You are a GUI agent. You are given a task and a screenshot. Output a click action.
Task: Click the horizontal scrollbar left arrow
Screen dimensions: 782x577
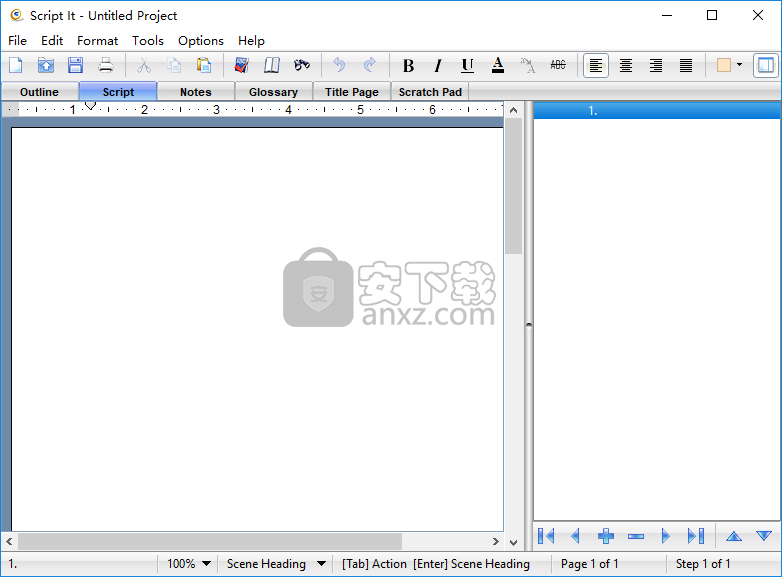9,541
